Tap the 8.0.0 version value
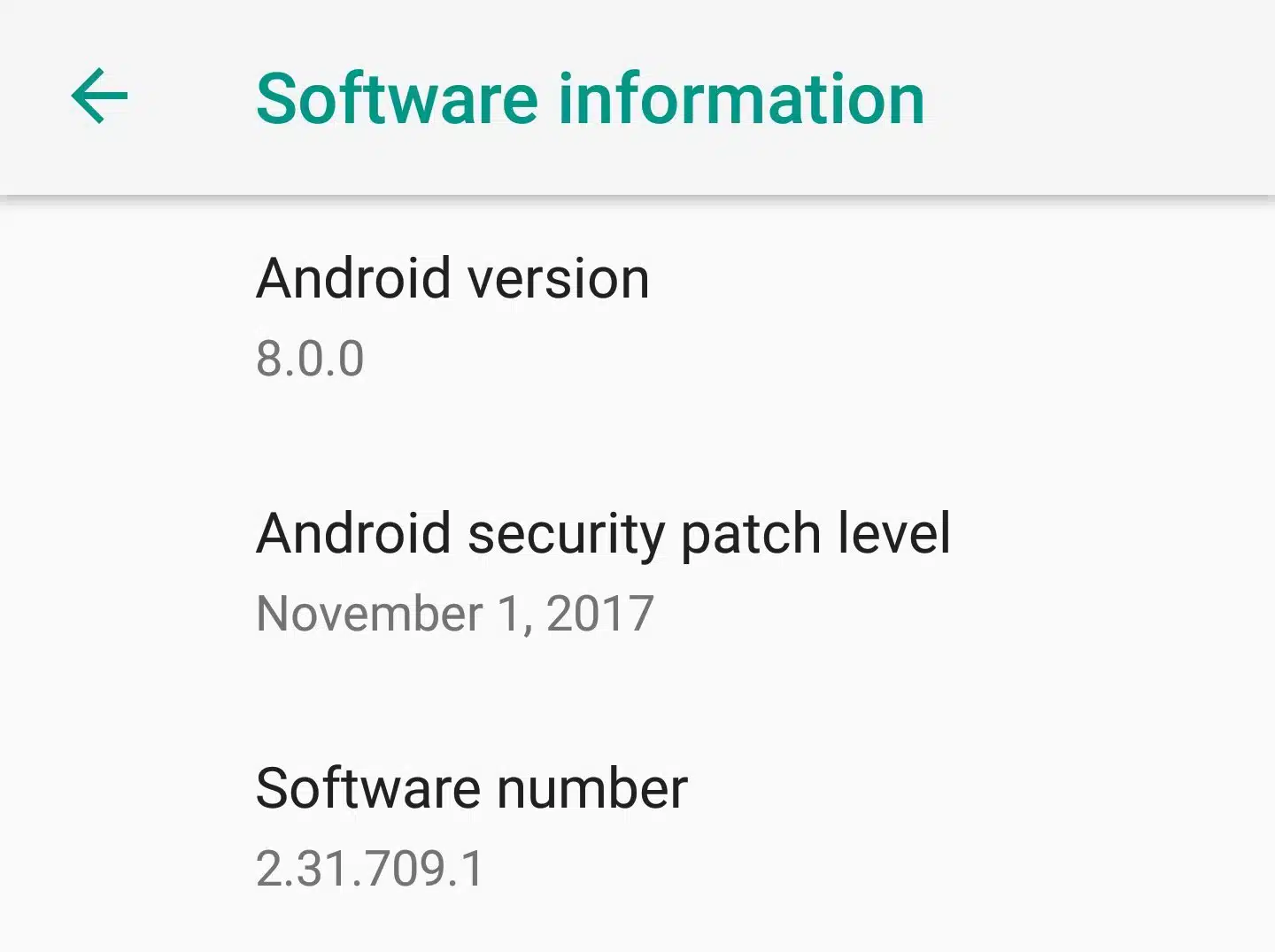Screen dimensions: 1275x952 coord(310,359)
